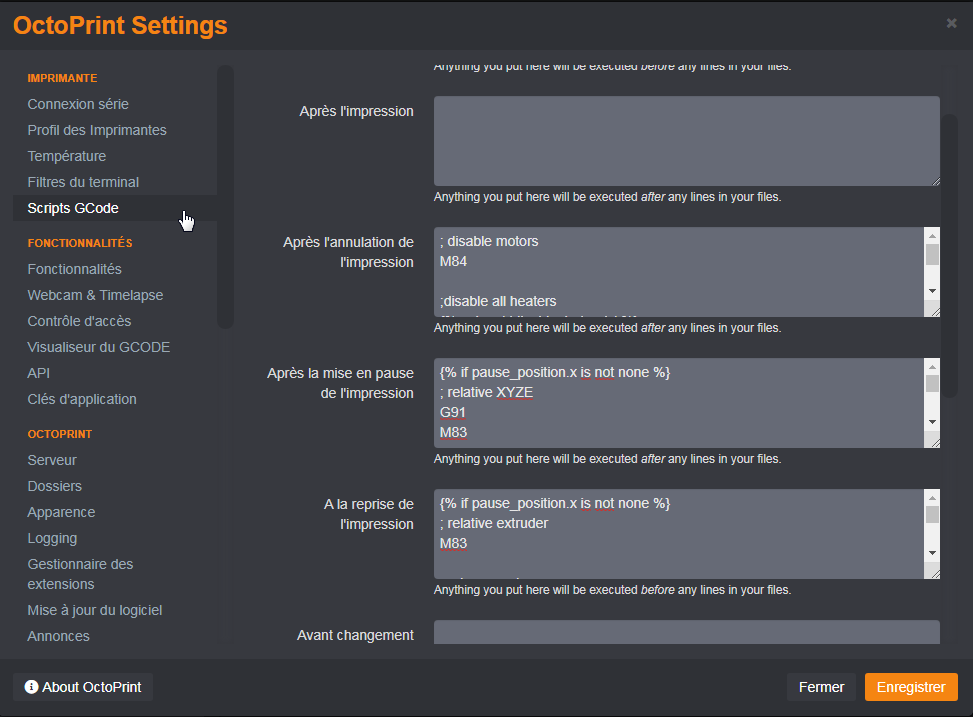
Task: Click '; disable motors' comment line
Action: click(489, 241)
